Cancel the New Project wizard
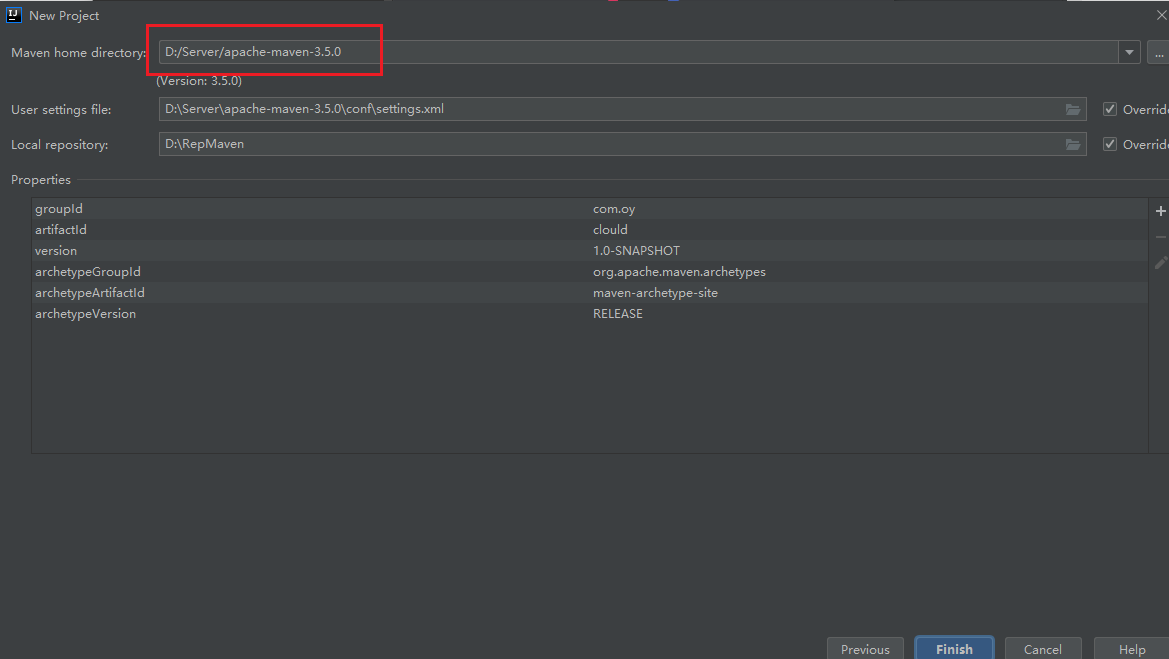1169x659 pixels. (1042, 649)
